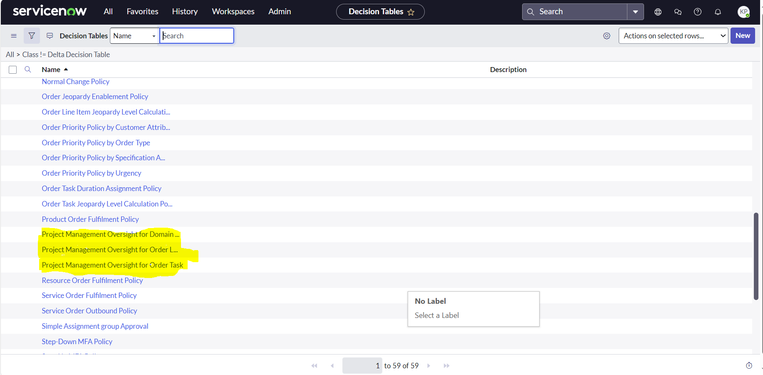The image size is (763, 375).
Task: Click the No Label popup heading
Action: click(430, 301)
